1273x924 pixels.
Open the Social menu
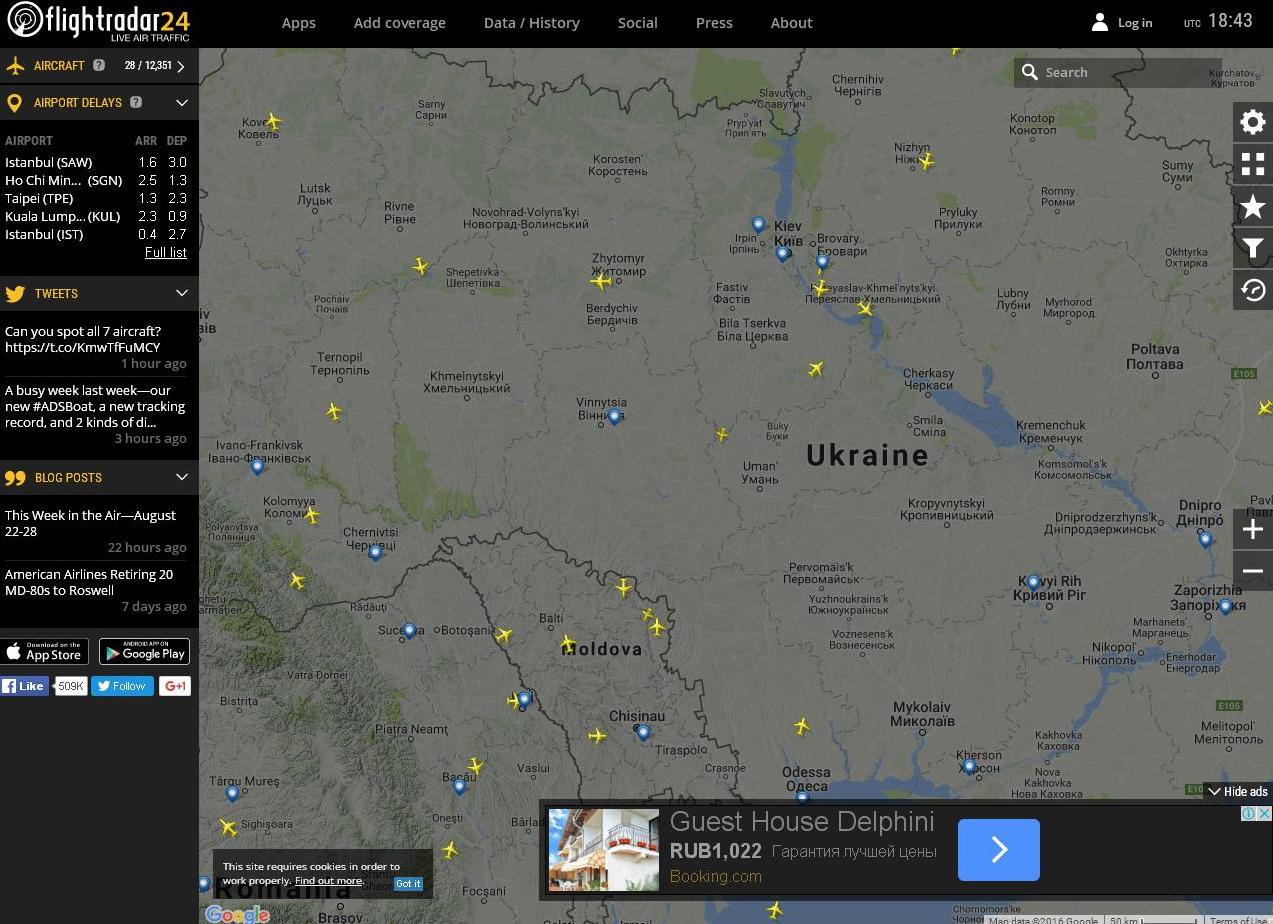click(x=637, y=22)
